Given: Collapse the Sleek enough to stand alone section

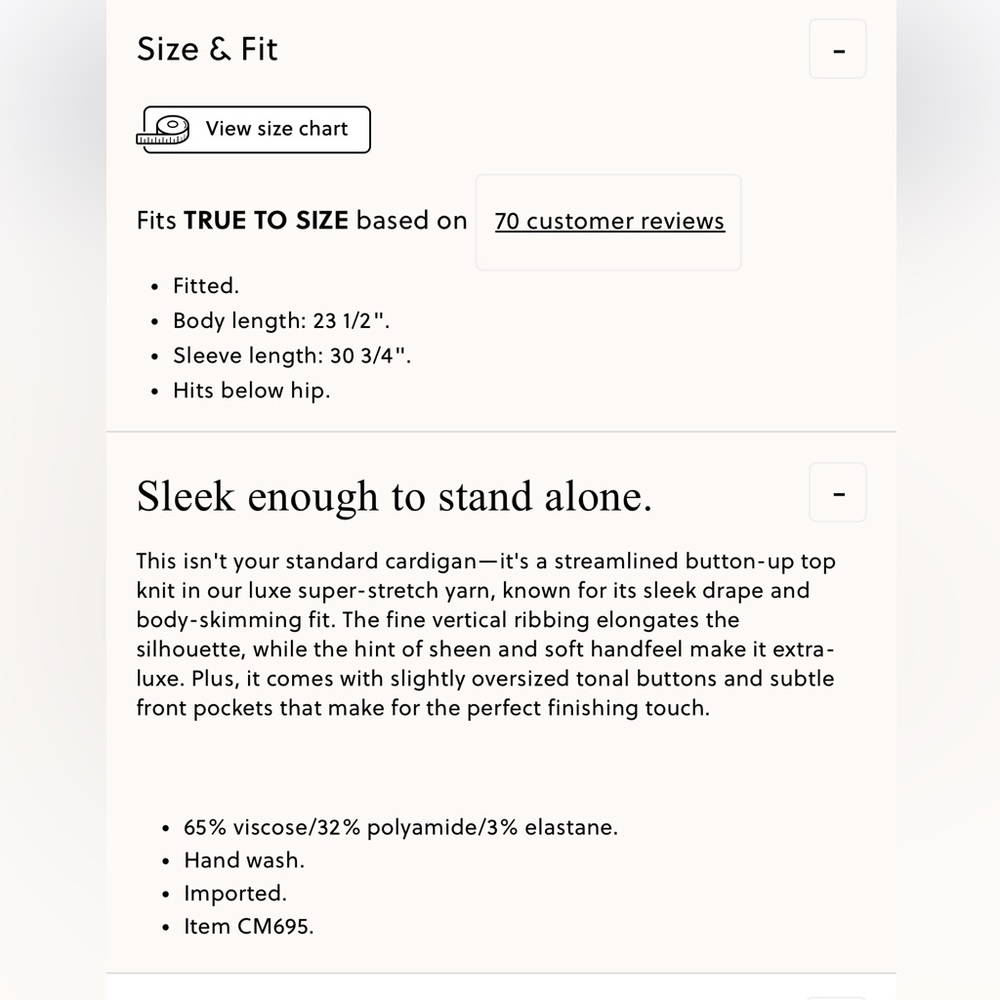Looking at the screenshot, I should click(837, 492).
